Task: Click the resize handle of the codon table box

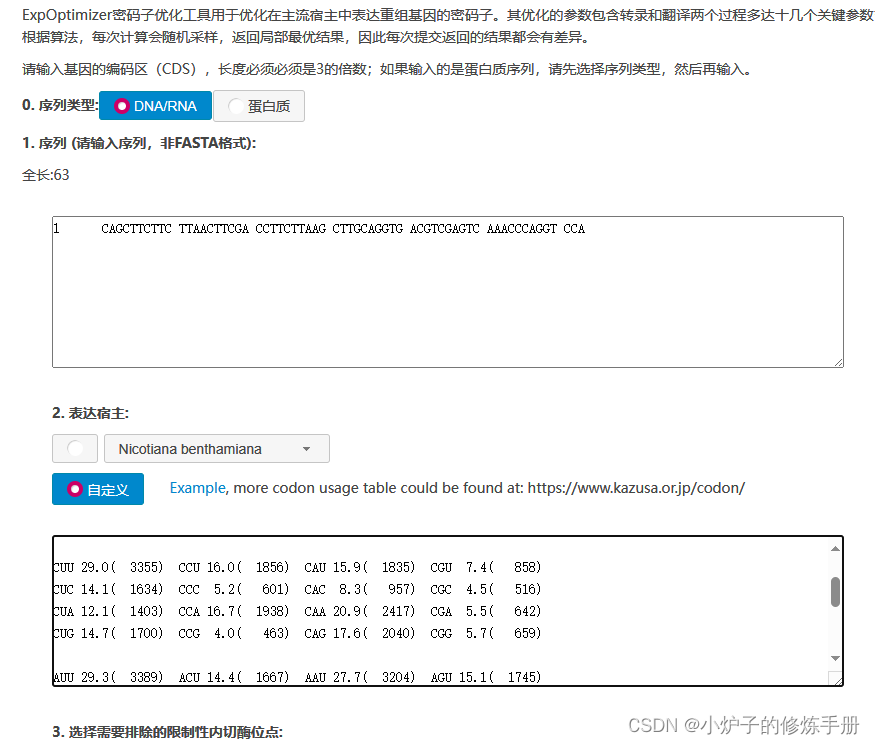Action: 836,678
